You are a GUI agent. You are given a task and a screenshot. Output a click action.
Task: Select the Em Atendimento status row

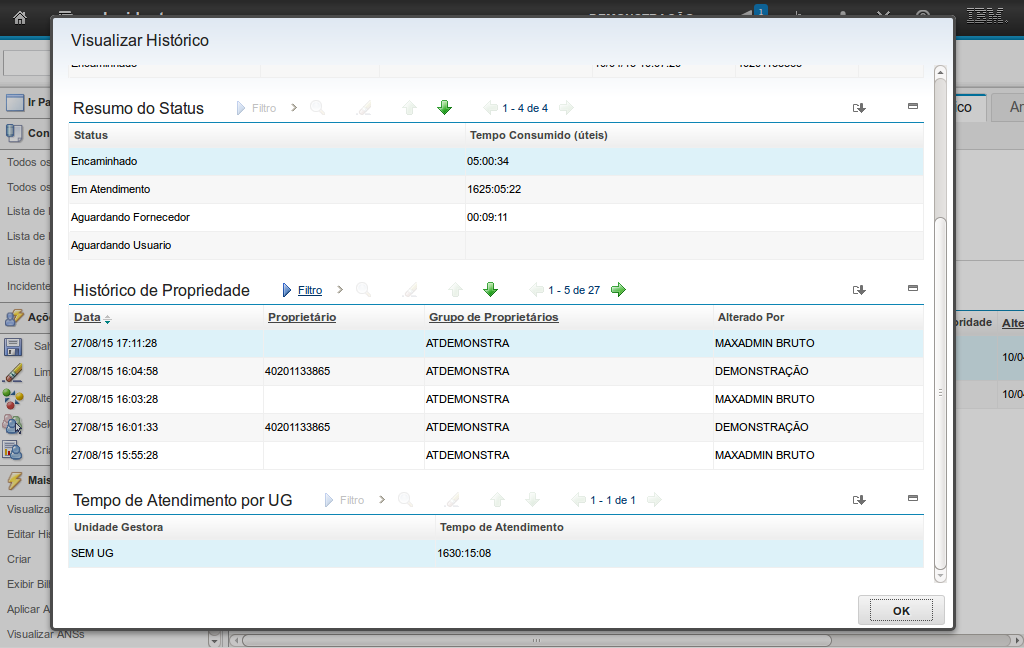point(110,189)
